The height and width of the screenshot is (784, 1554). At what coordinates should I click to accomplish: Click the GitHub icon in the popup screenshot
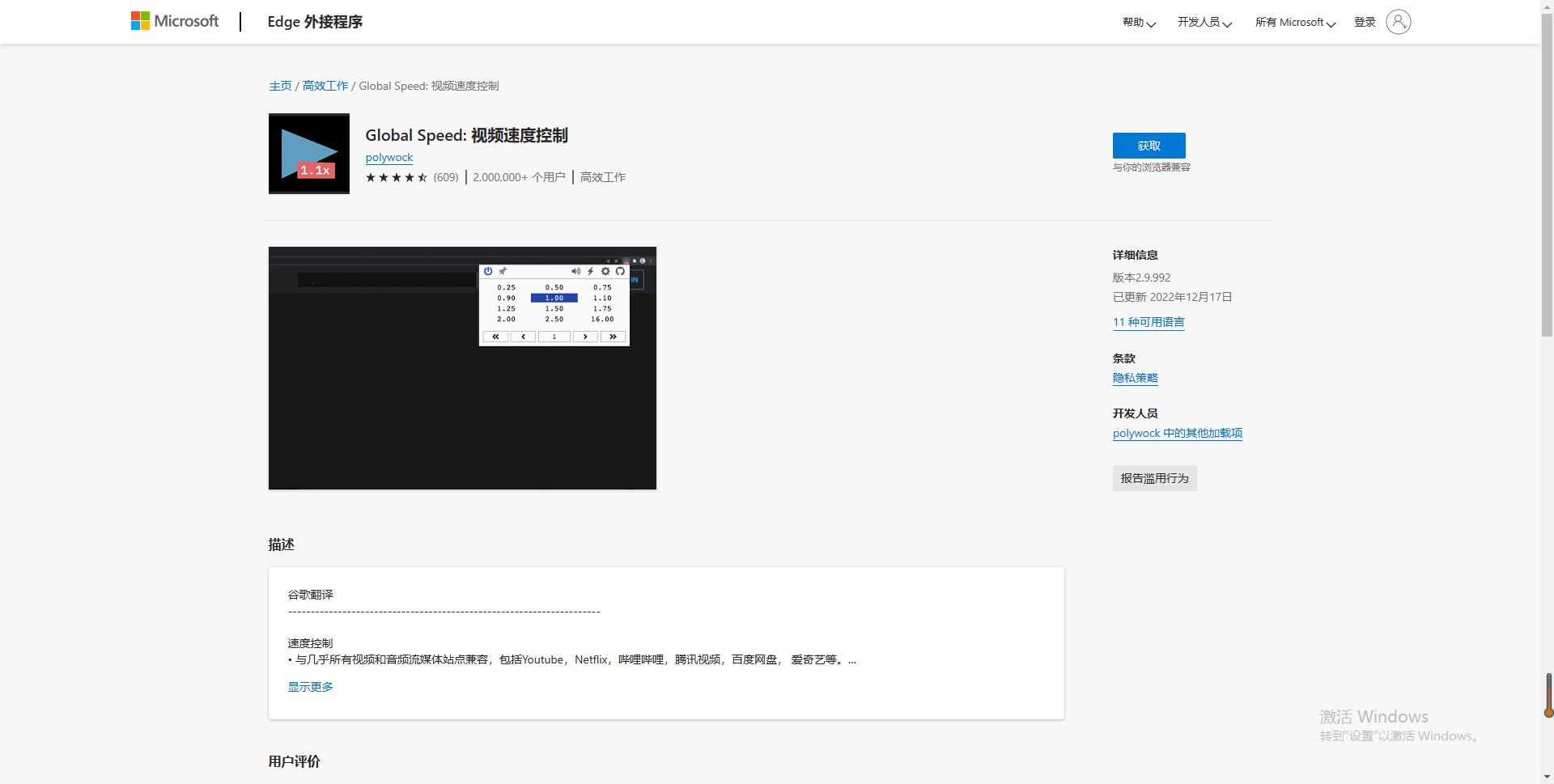click(620, 271)
